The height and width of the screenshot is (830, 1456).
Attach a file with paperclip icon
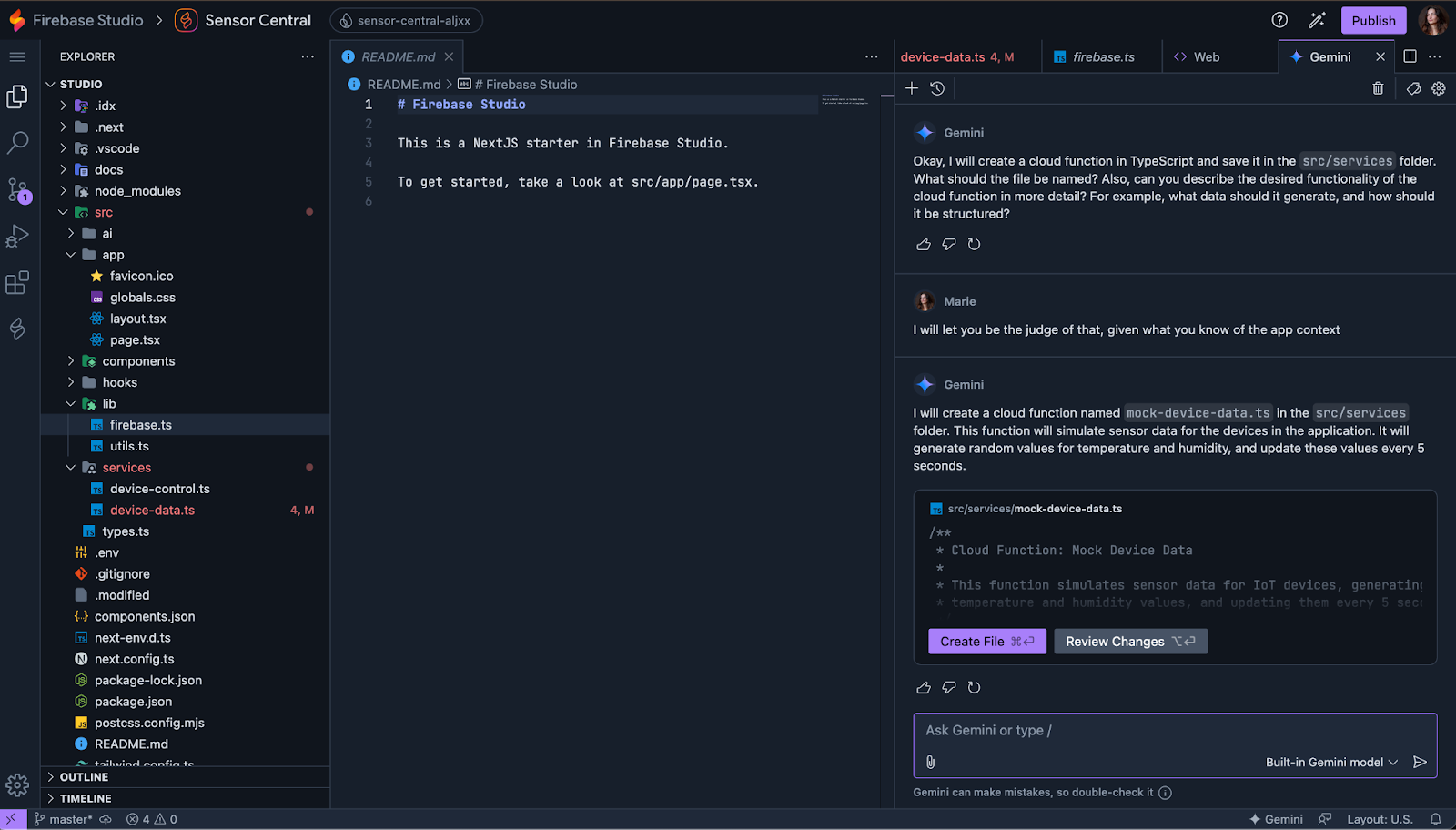(x=930, y=762)
